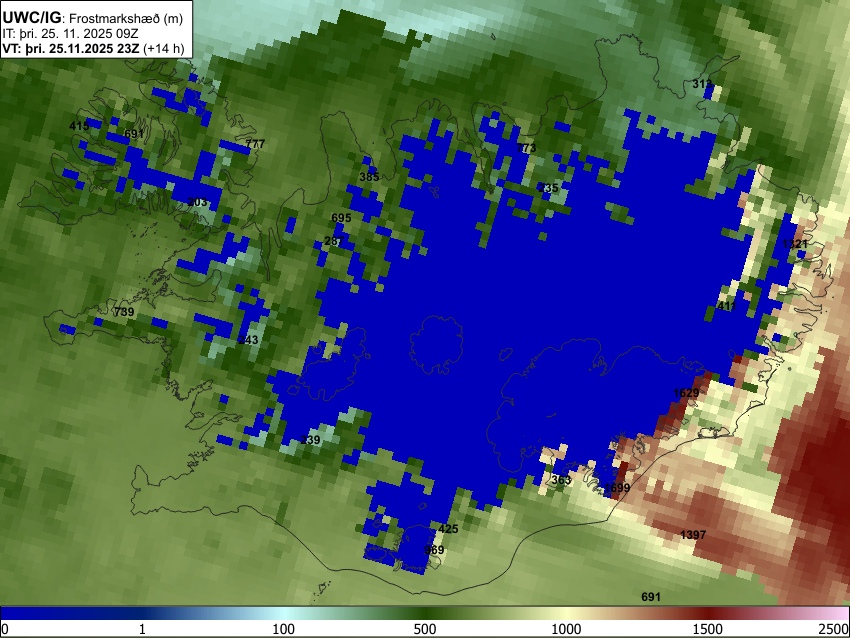Click the color scale label '100'
This screenshot has height=638, width=850.
pyautogui.click(x=284, y=629)
